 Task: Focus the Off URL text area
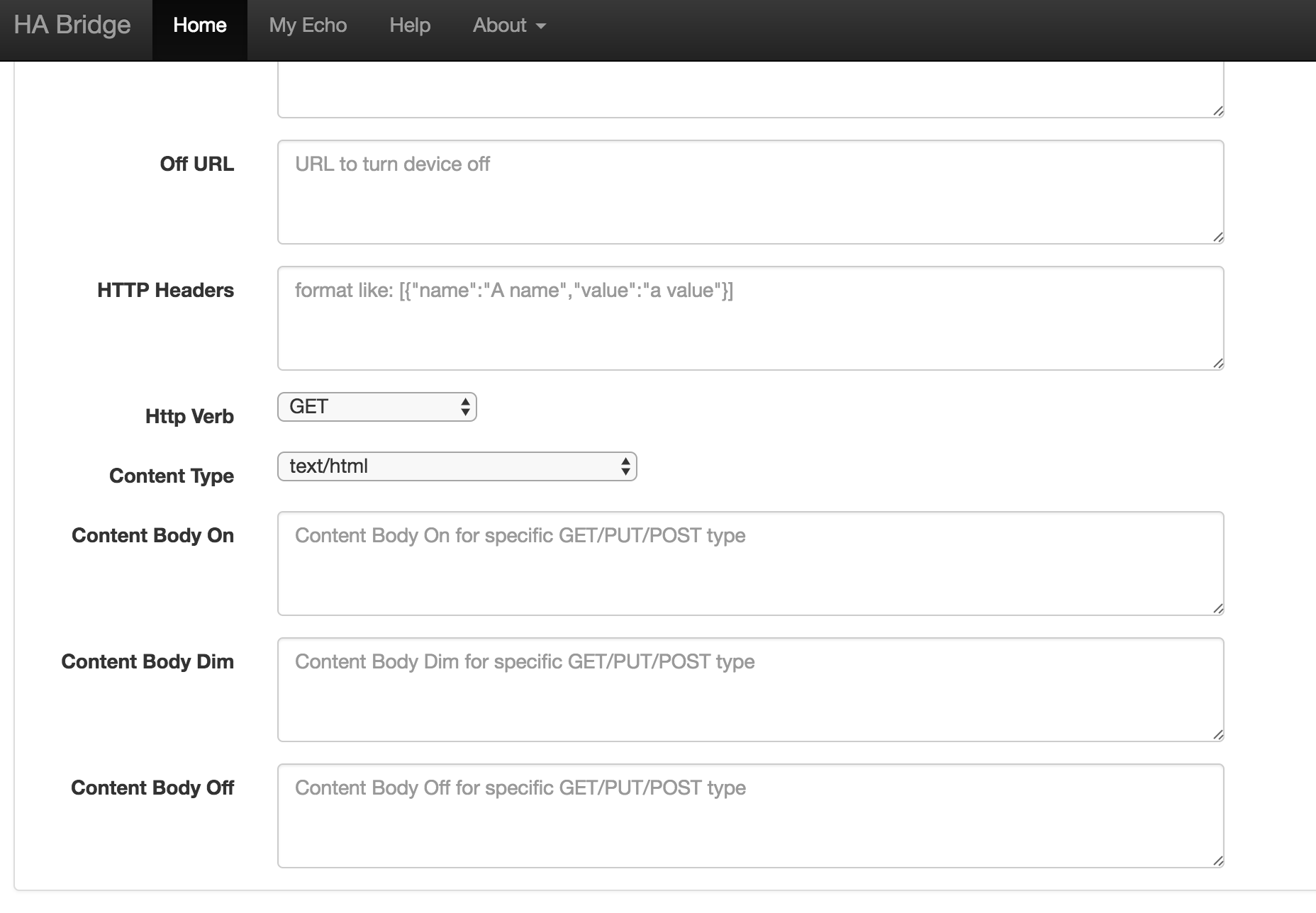click(750, 192)
